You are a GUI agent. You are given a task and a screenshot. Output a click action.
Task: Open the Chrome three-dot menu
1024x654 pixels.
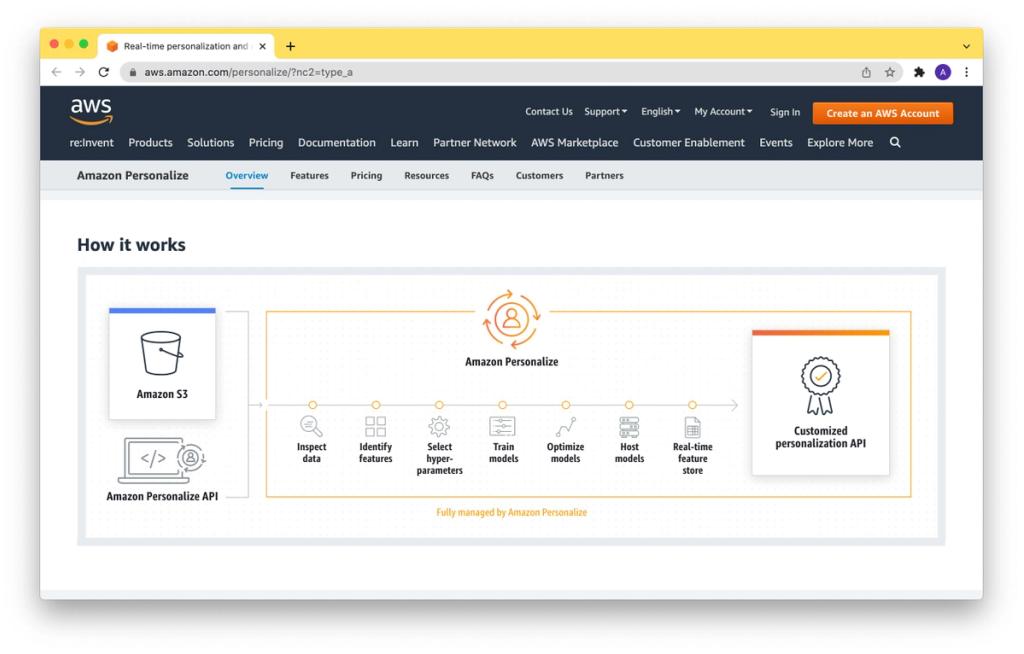pyautogui.click(x=967, y=72)
